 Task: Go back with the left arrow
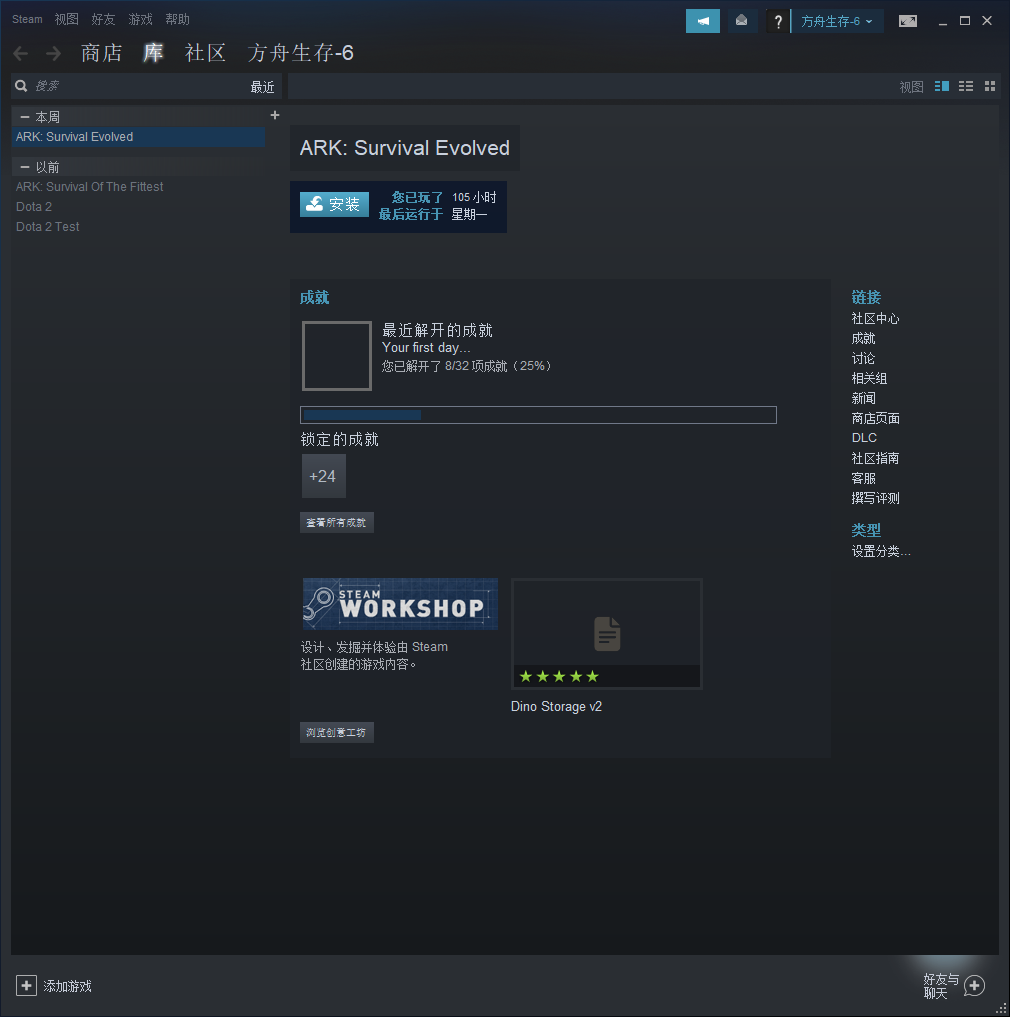pos(21,53)
